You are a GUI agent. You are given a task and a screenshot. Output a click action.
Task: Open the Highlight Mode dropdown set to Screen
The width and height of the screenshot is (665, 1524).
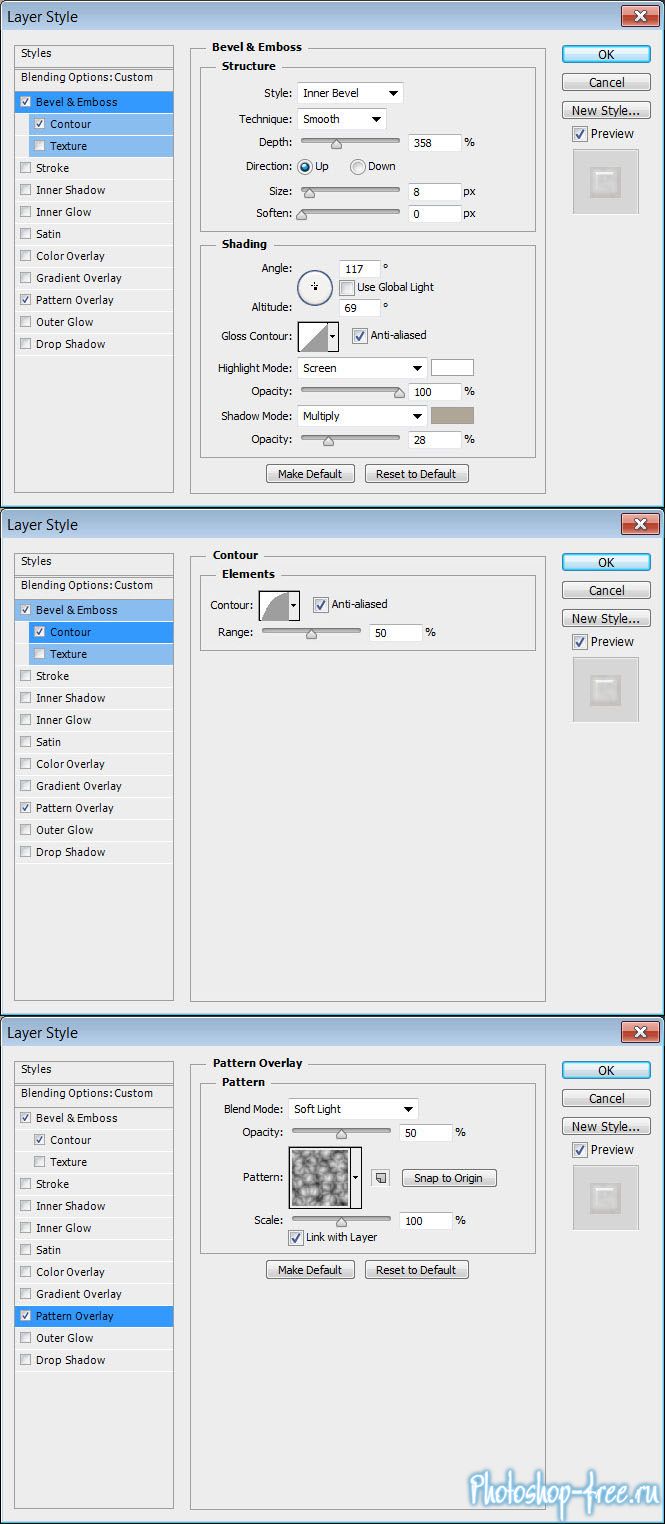[362, 368]
